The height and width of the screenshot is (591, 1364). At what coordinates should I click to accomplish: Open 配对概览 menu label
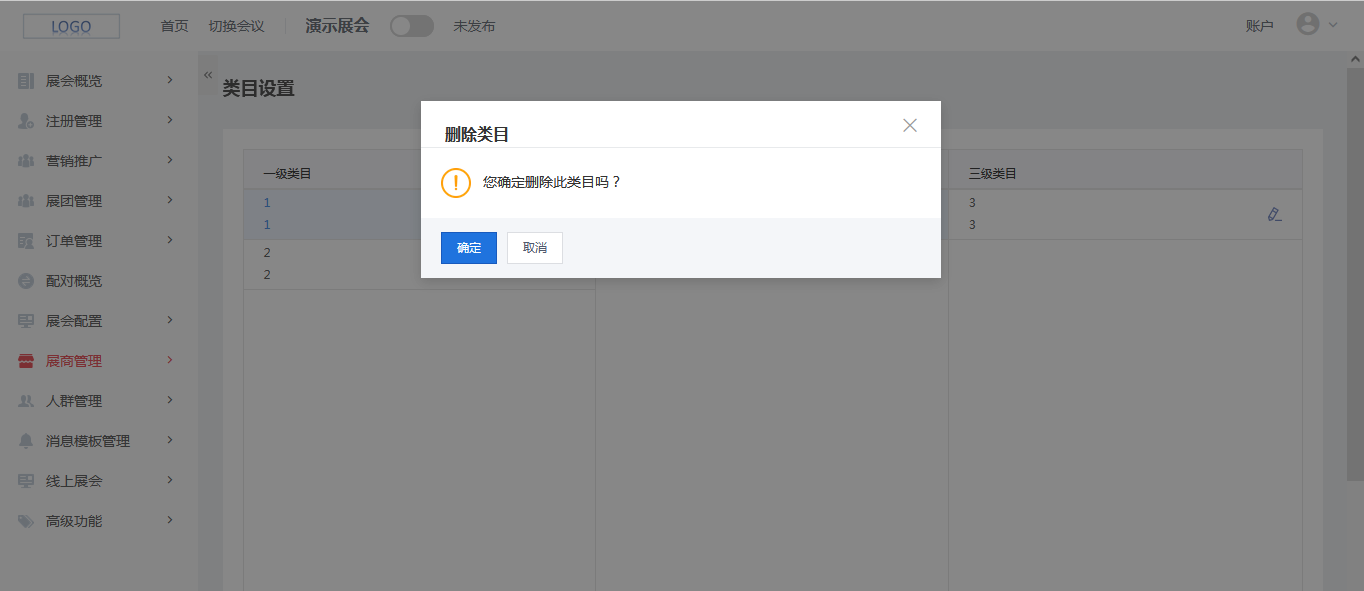(x=74, y=281)
